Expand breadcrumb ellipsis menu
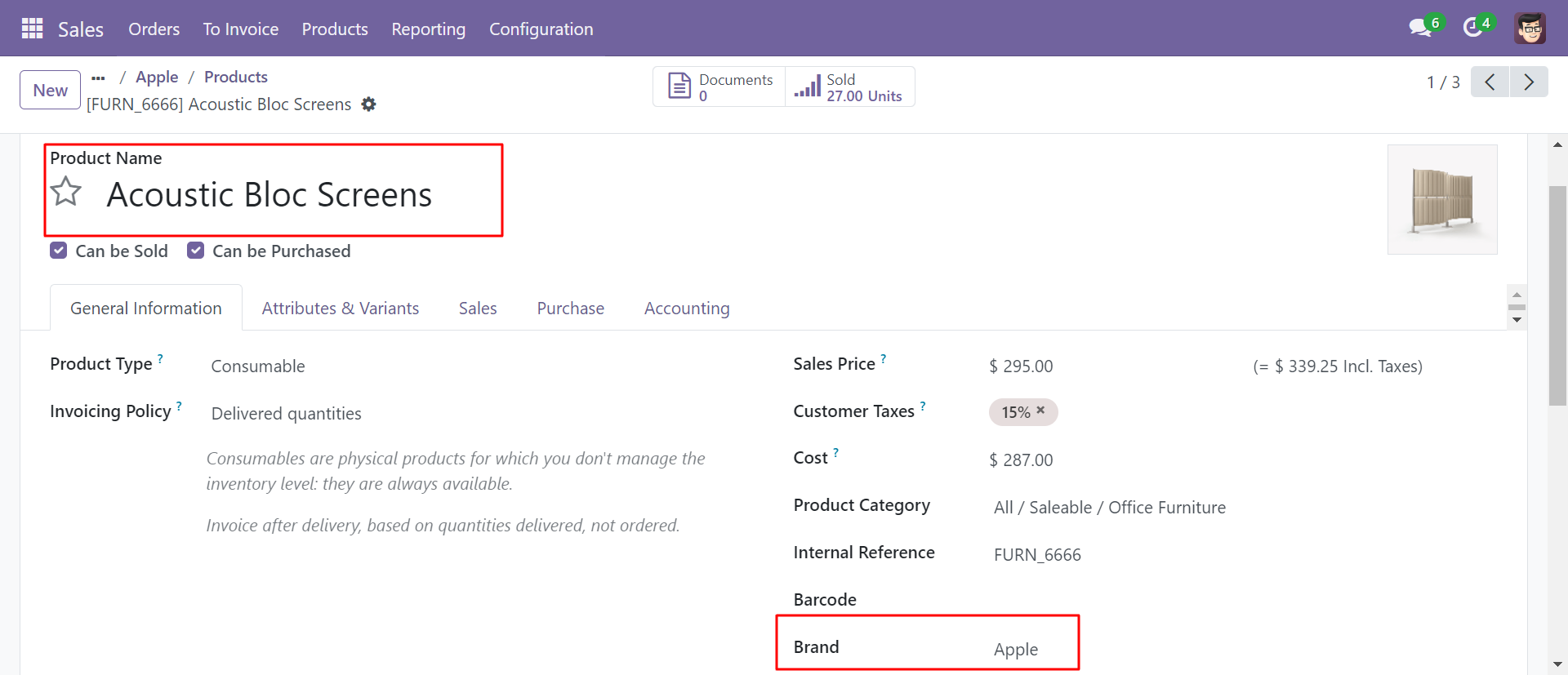1568x675 pixels. coord(98,78)
